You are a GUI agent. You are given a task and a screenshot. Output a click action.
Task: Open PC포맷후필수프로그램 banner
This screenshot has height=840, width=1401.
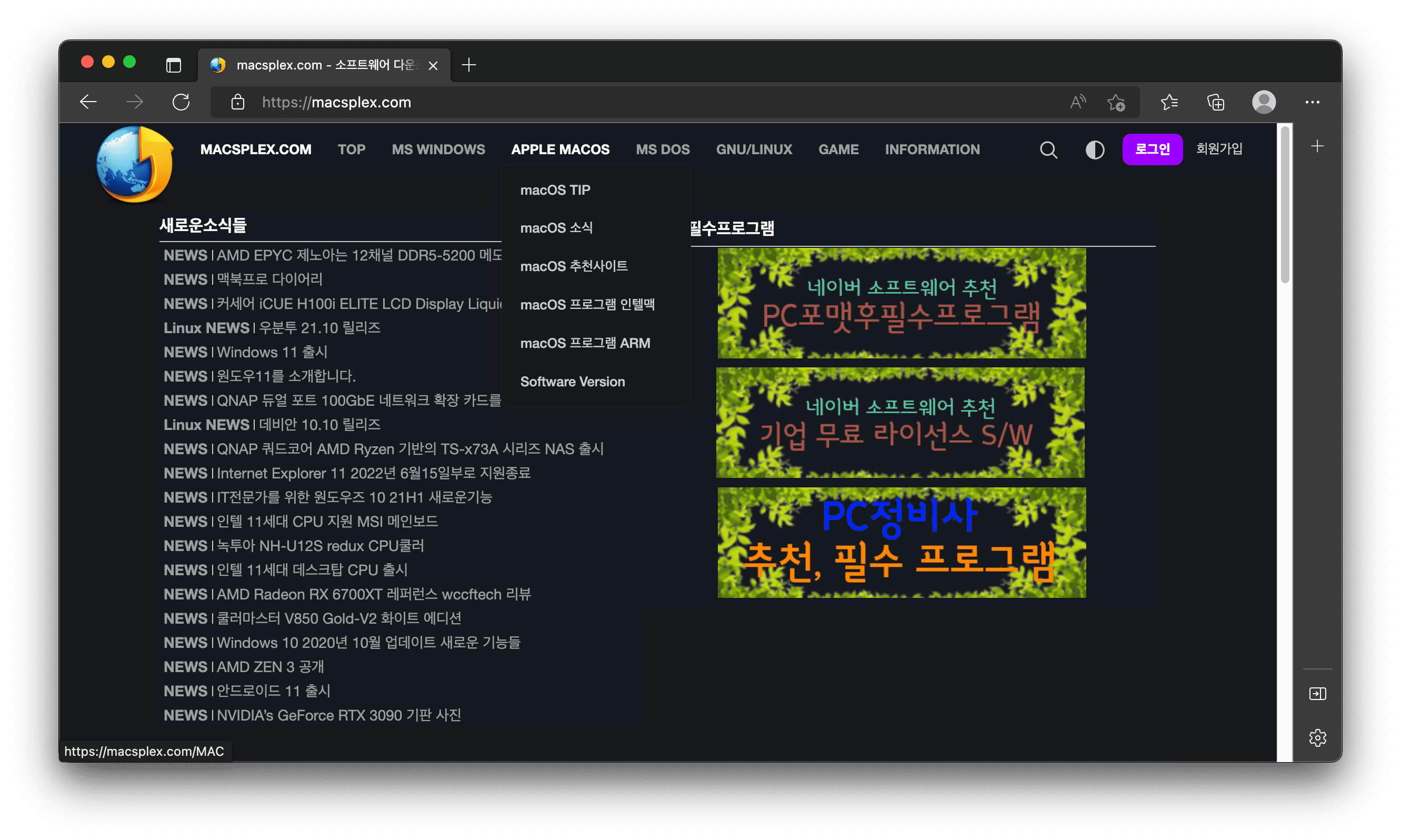(902, 303)
